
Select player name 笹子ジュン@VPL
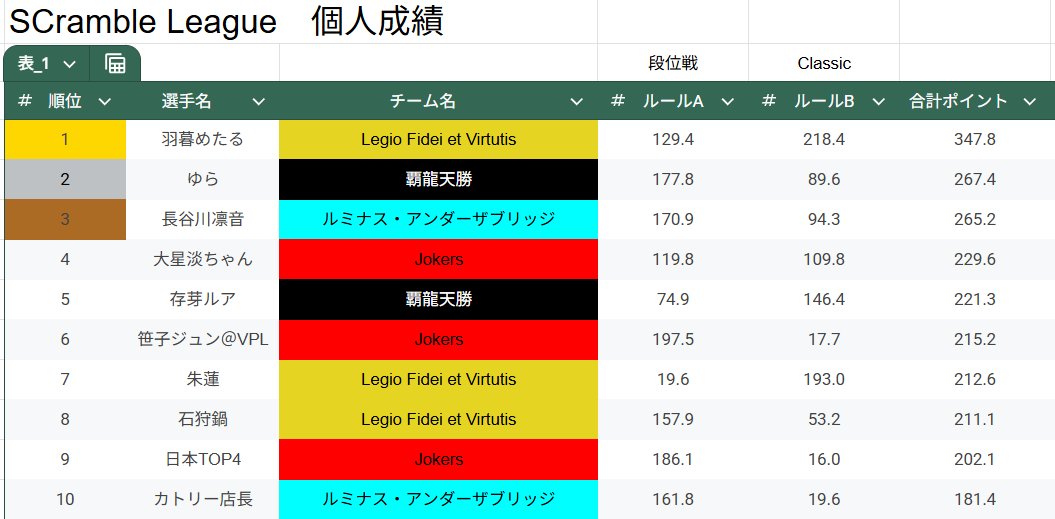[203, 339]
